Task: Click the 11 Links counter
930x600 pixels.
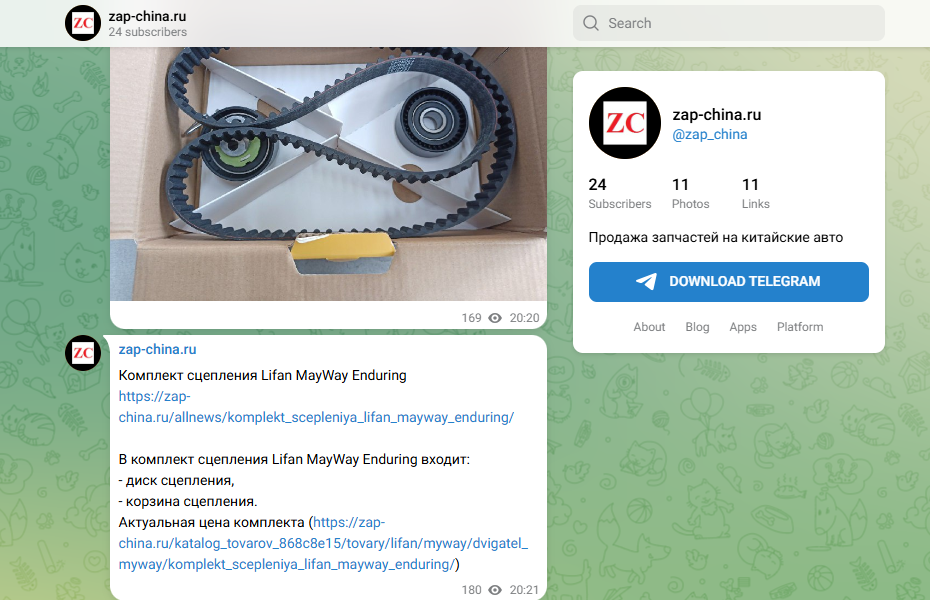Action: pyautogui.click(x=756, y=193)
